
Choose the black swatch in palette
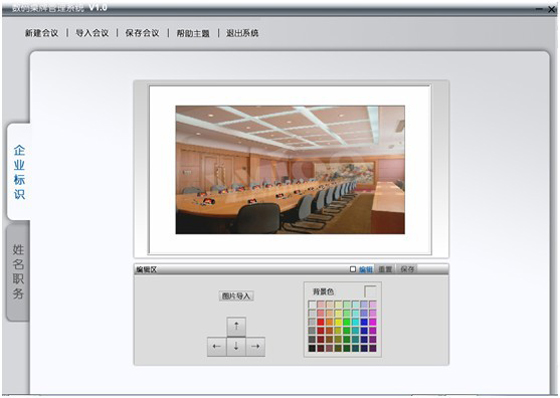[x=312, y=348]
